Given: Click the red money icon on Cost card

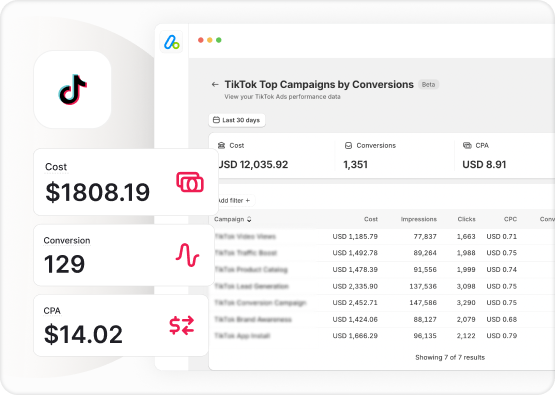Looking at the screenshot, I should point(190,182).
